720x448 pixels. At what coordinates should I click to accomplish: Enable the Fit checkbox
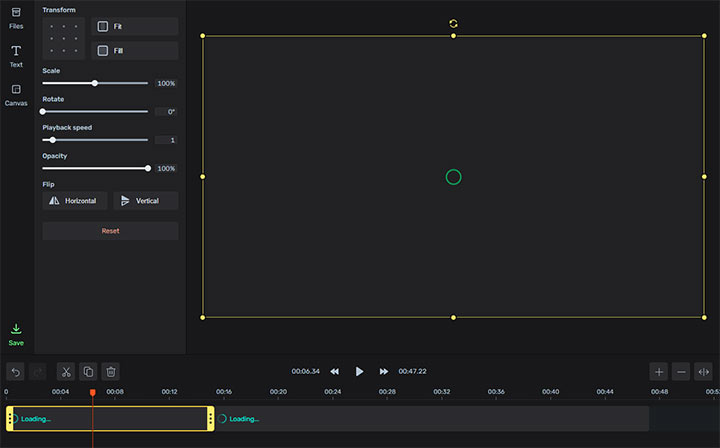[x=103, y=26]
